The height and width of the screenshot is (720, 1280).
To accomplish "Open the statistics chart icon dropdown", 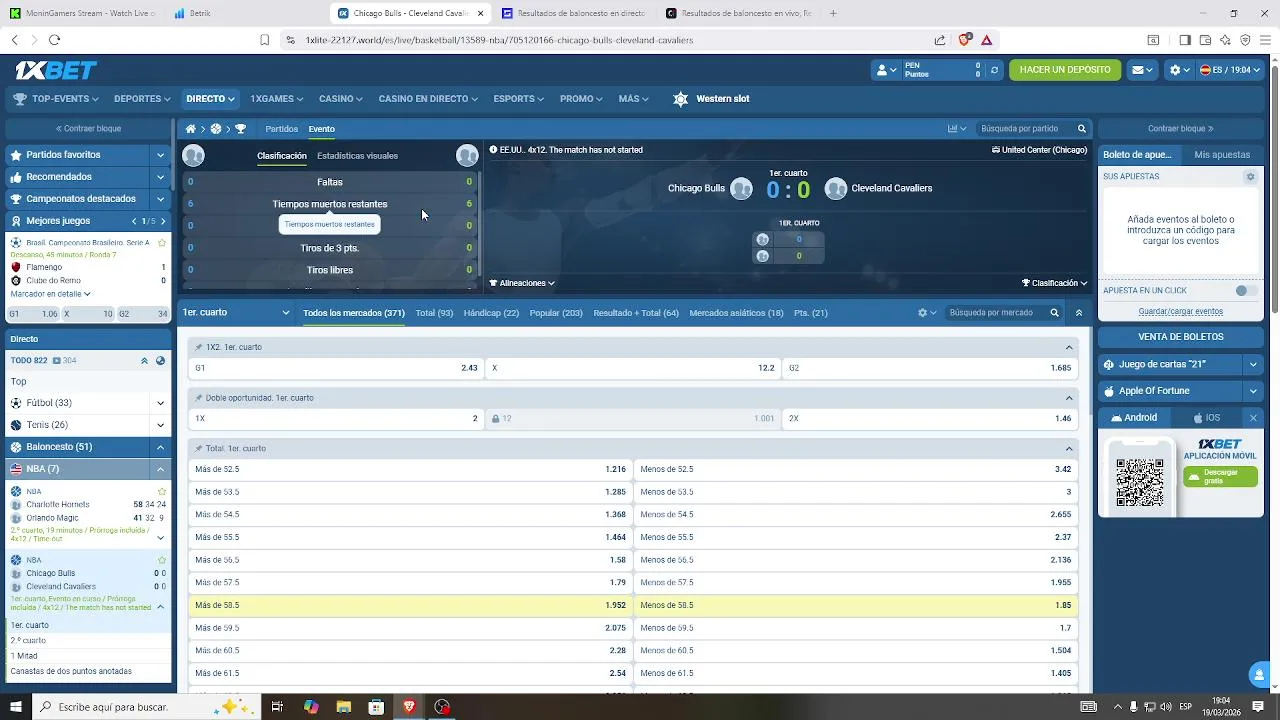I will click(957, 129).
